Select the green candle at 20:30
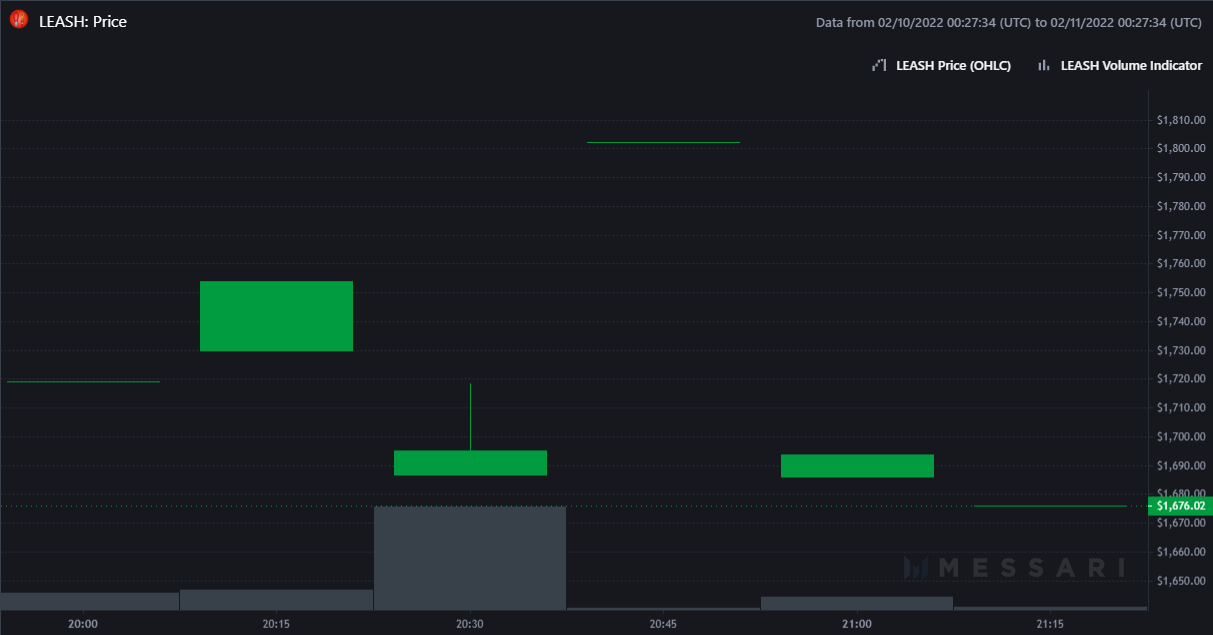Image resolution: width=1213 pixels, height=635 pixels. (470, 462)
